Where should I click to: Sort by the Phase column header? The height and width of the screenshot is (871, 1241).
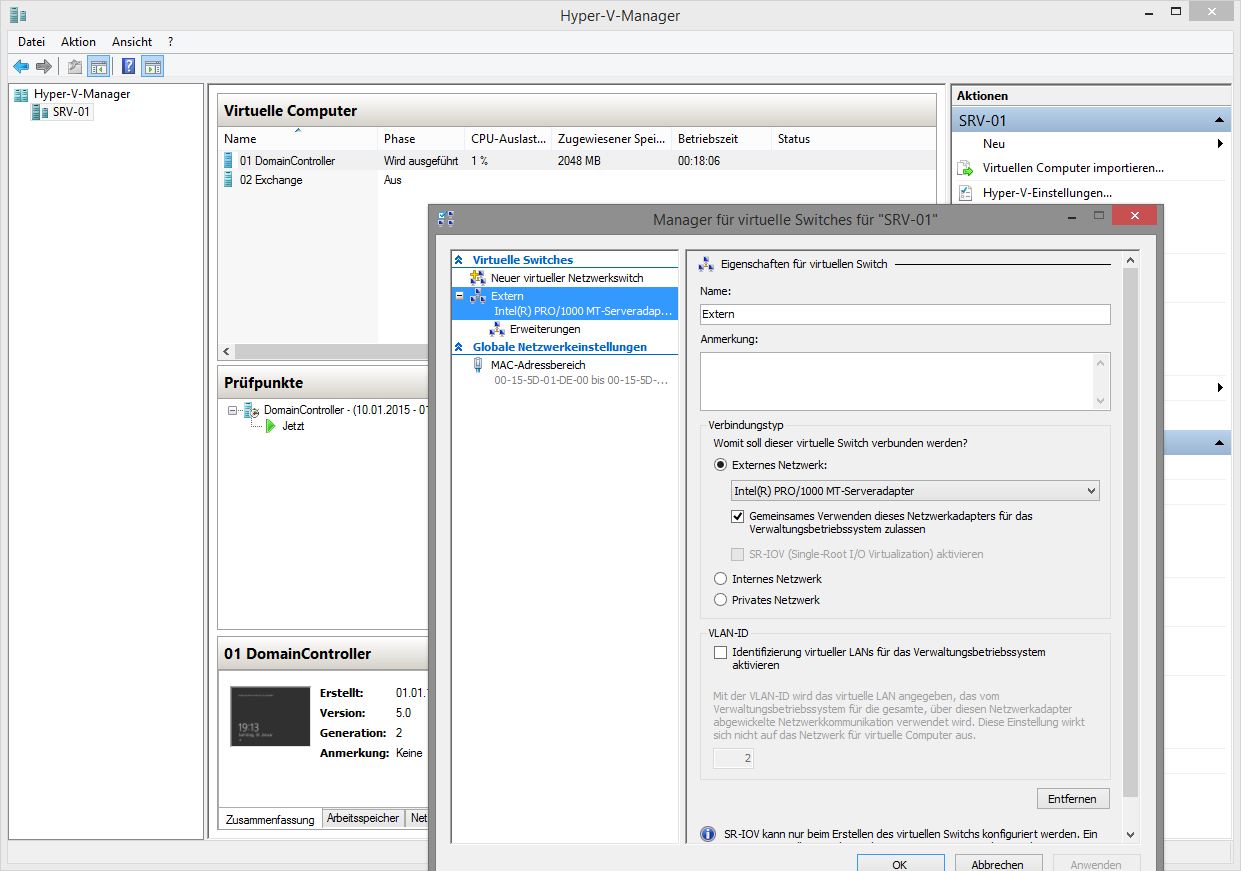pos(421,139)
